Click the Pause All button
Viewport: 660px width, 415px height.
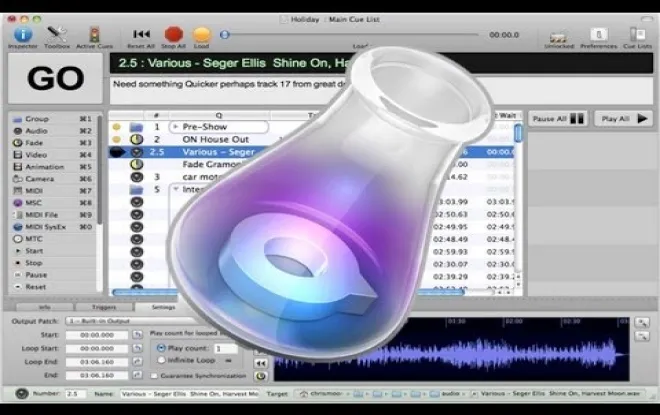point(558,119)
